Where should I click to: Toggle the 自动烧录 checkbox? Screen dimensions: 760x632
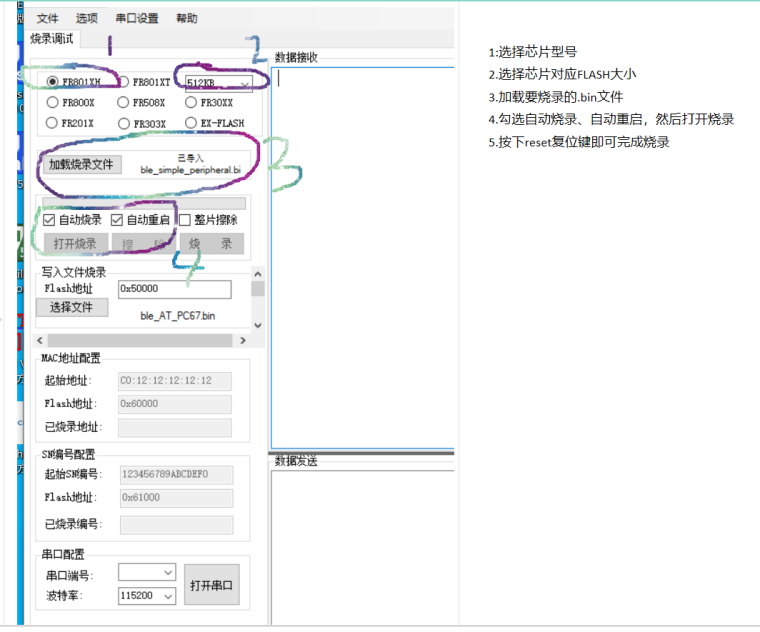point(49,220)
